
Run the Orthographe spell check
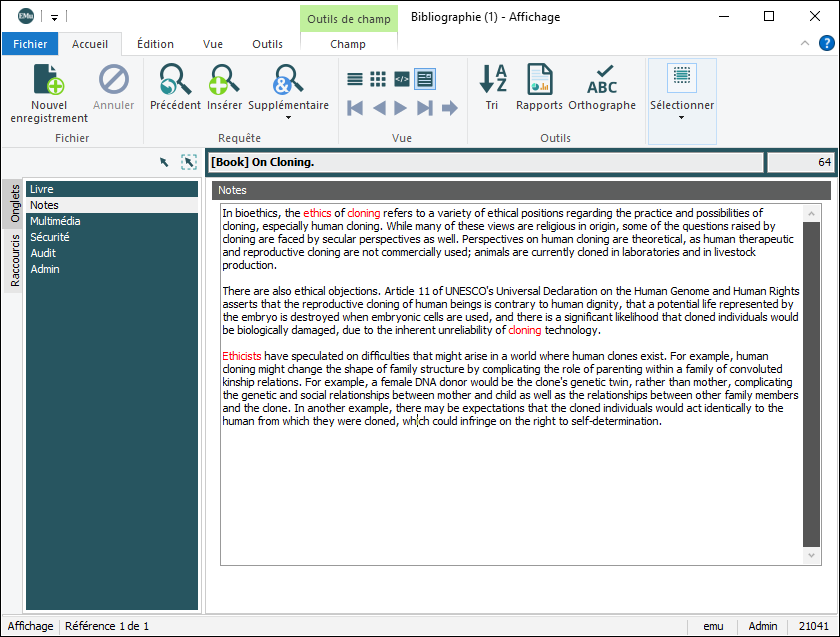[602, 80]
